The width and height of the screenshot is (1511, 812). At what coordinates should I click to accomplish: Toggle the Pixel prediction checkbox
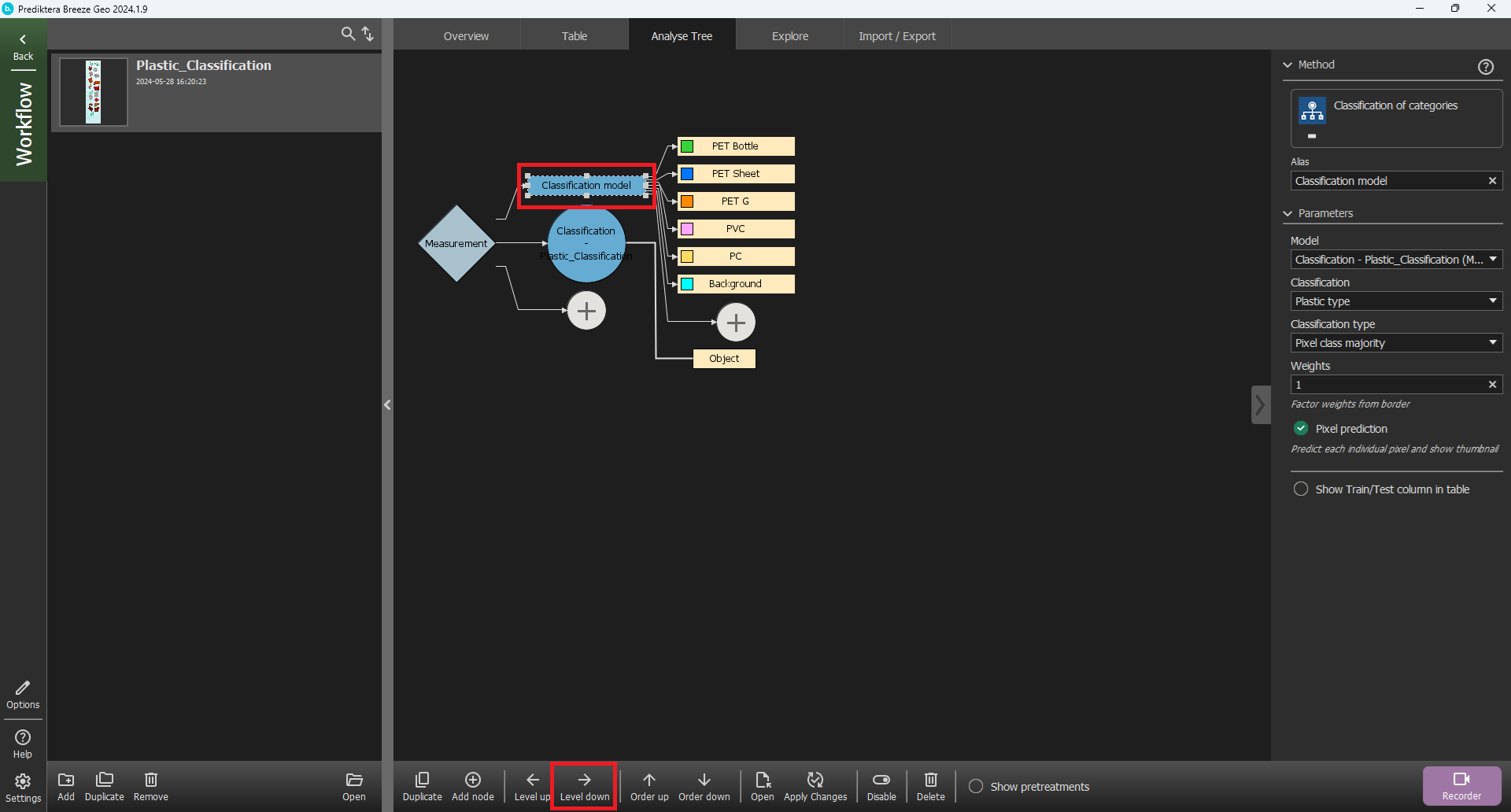click(x=1301, y=428)
